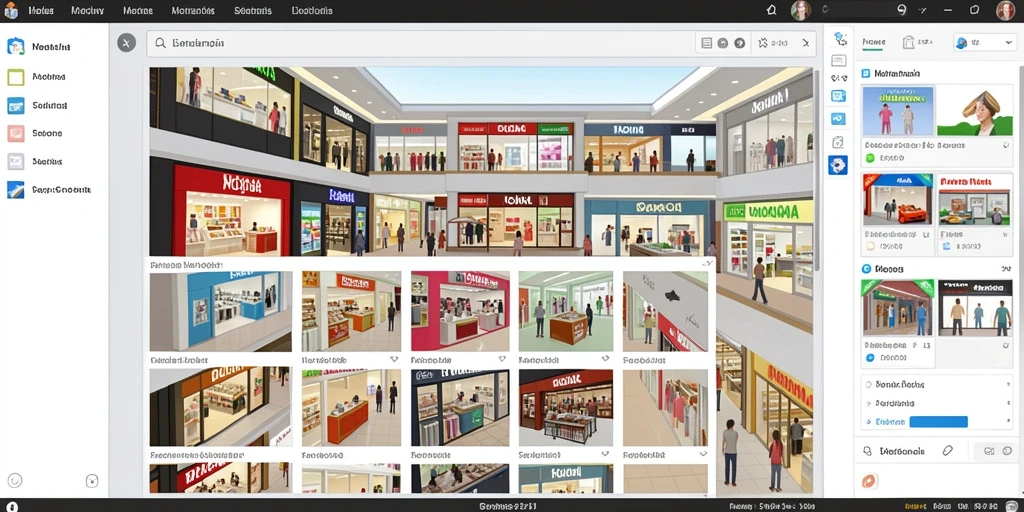
Task: Click the smiley face icon at bottom of left sidebar
Action: 14,481
